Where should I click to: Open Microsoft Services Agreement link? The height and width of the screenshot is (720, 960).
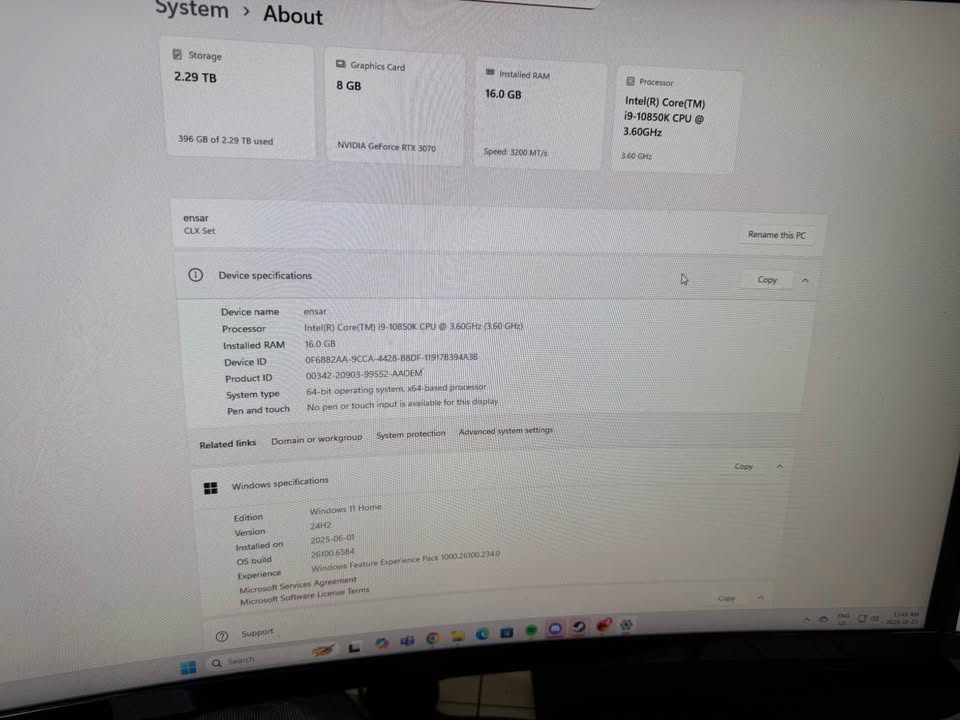tap(298, 585)
